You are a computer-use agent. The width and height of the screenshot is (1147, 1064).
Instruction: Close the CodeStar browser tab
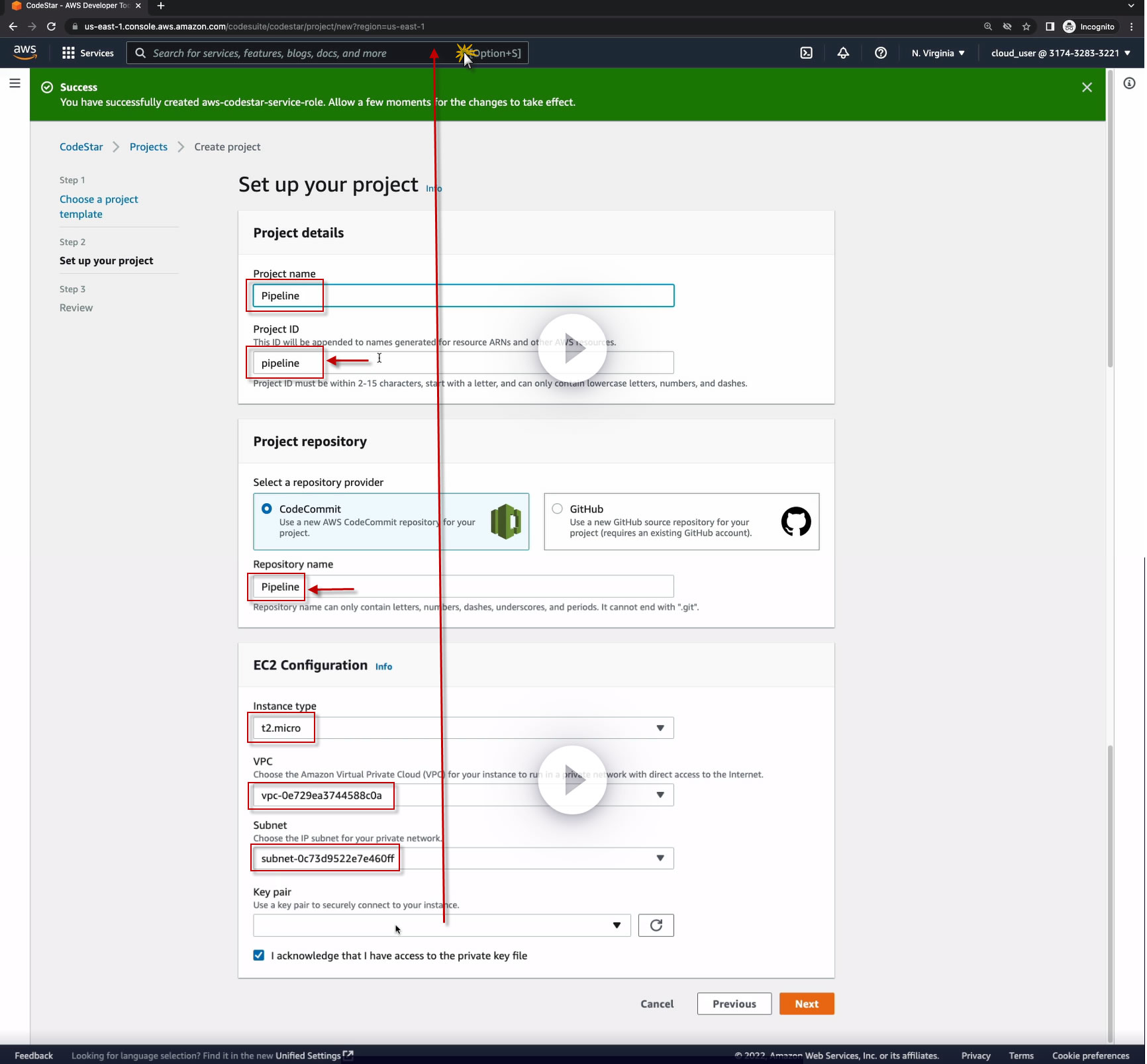tap(138, 6)
